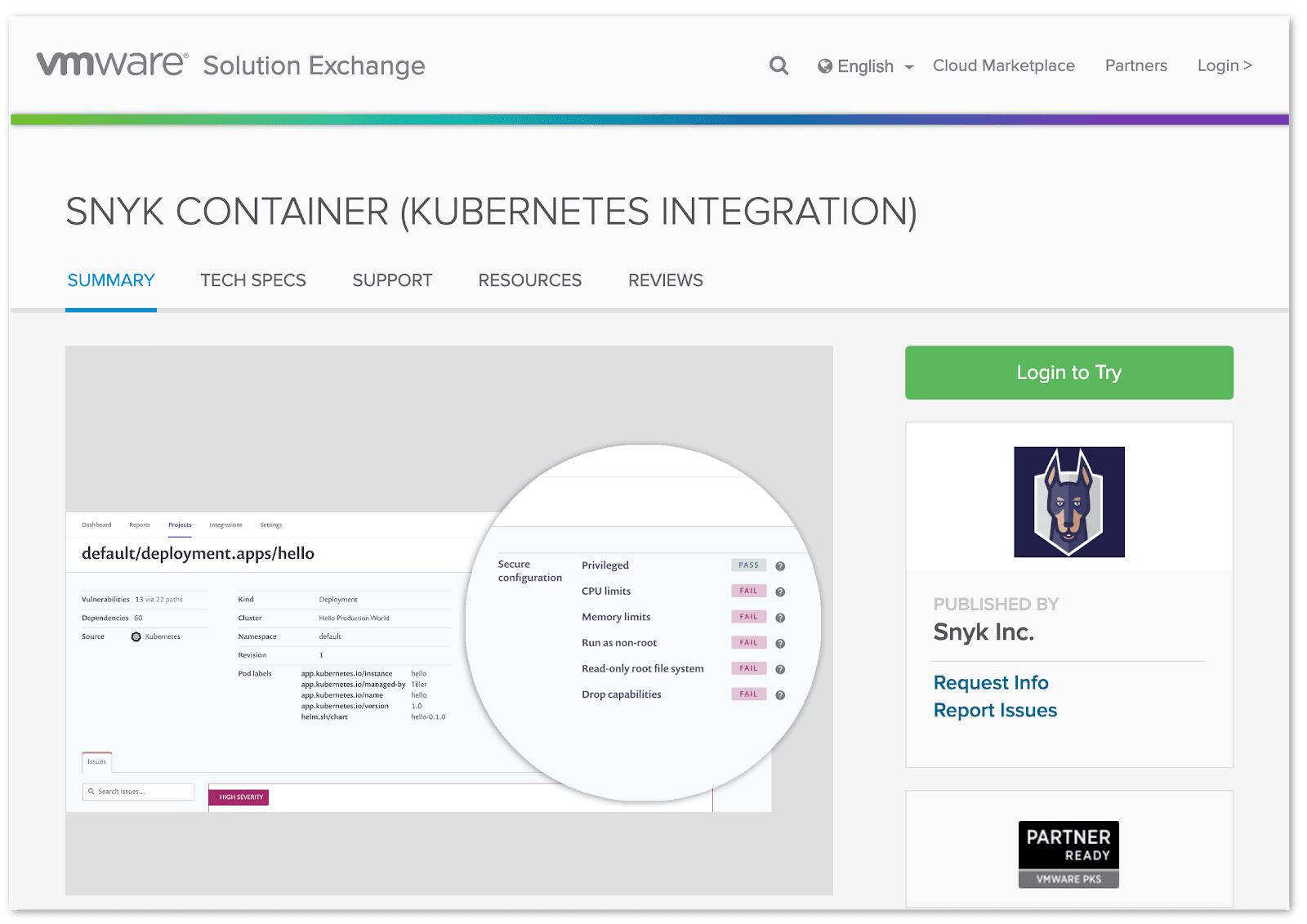Click the VMware Solution Exchange logo
The image size is (1307, 924).
(x=230, y=65)
